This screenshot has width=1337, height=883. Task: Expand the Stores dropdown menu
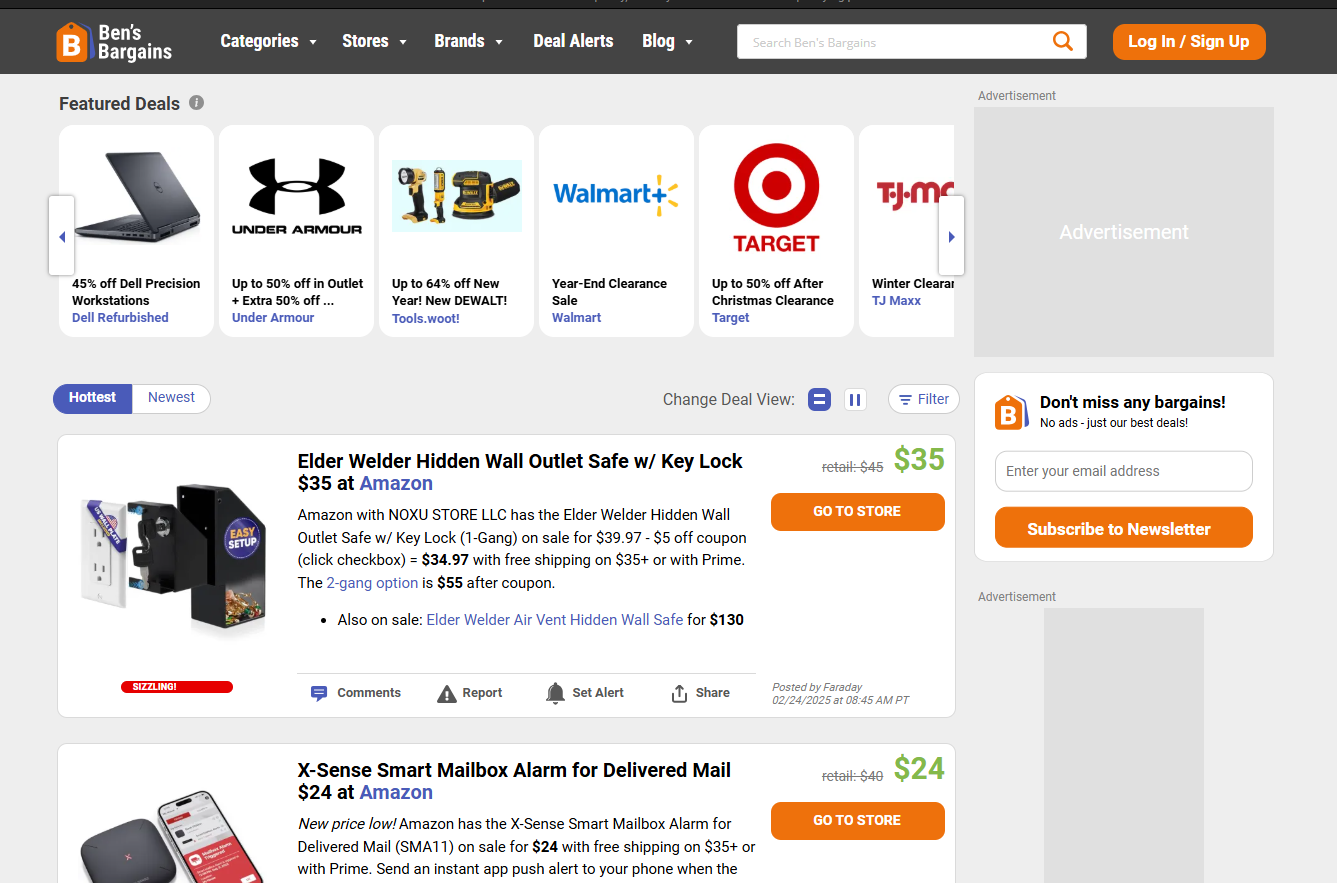[x=374, y=41]
